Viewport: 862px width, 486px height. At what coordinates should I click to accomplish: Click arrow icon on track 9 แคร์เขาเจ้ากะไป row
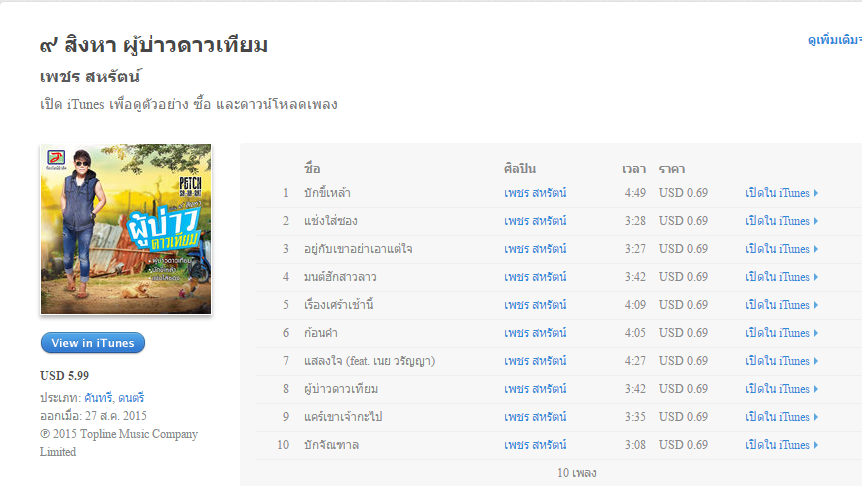tap(816, 417)
